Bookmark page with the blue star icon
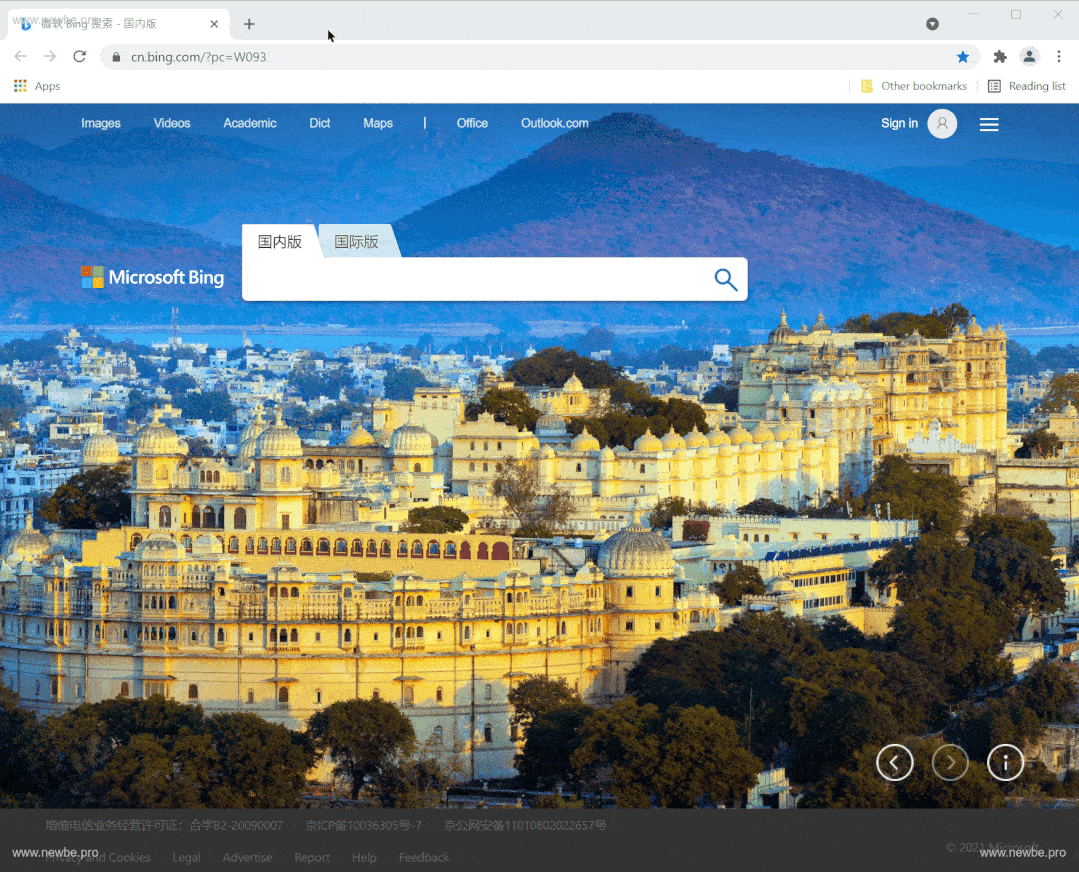1079x872 pixels. (963, 57)
